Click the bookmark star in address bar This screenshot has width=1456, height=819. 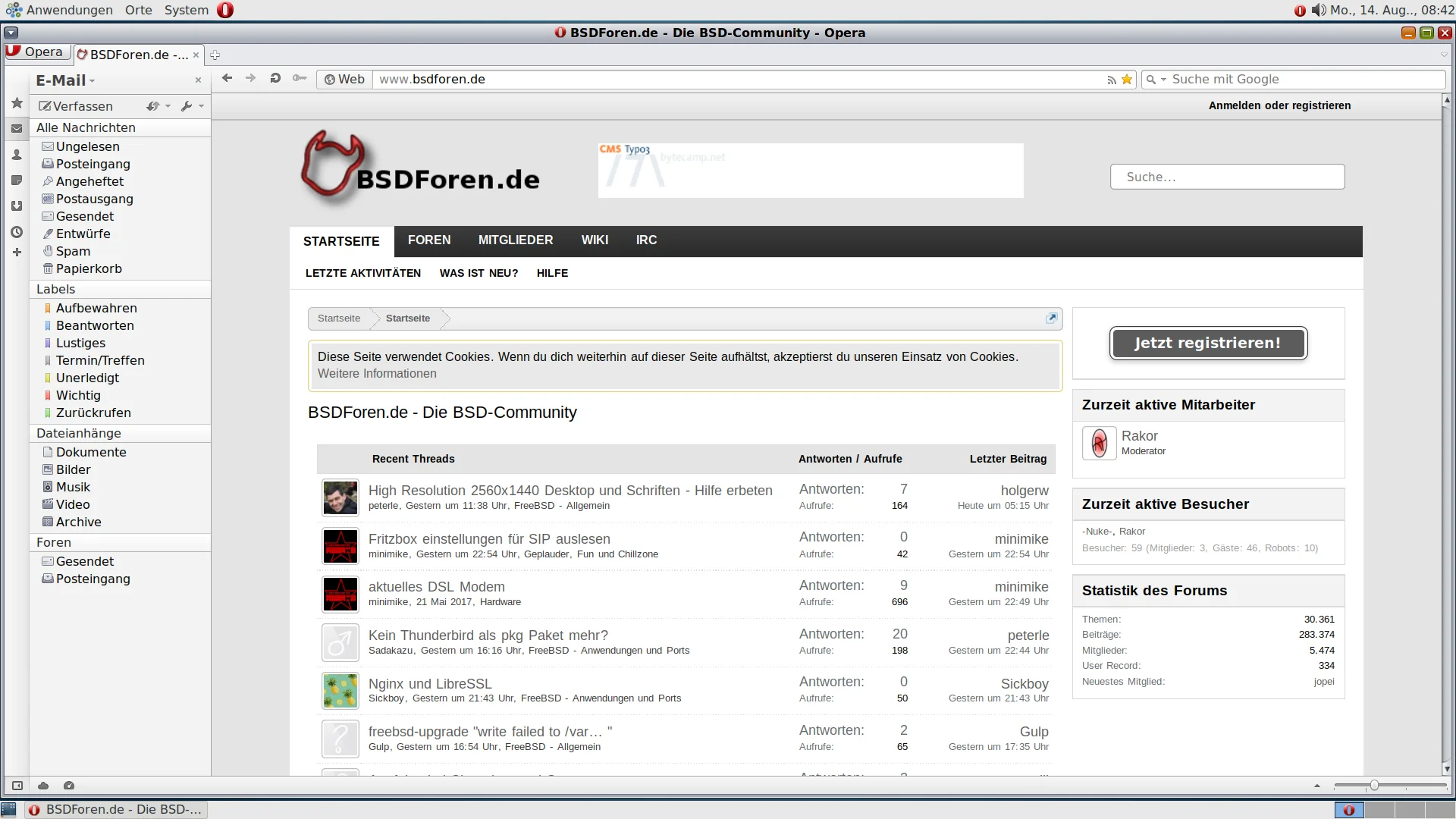click(x=1127, y=80)
